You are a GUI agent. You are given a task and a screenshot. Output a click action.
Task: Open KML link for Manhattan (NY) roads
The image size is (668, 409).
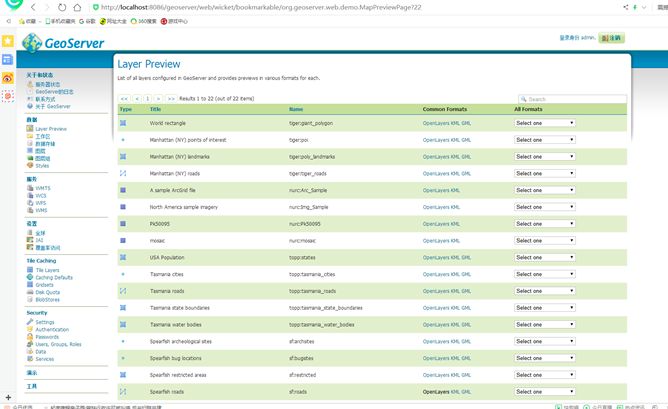coord(455,173)
